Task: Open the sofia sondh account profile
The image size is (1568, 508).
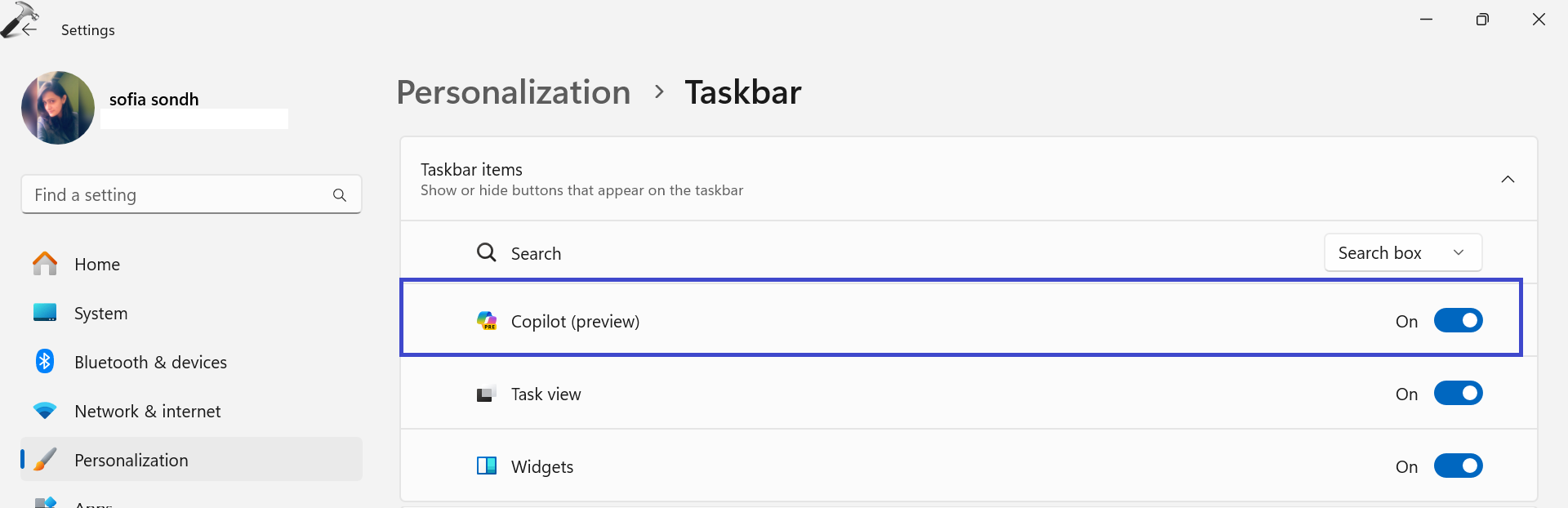Action: click(154, 100)
